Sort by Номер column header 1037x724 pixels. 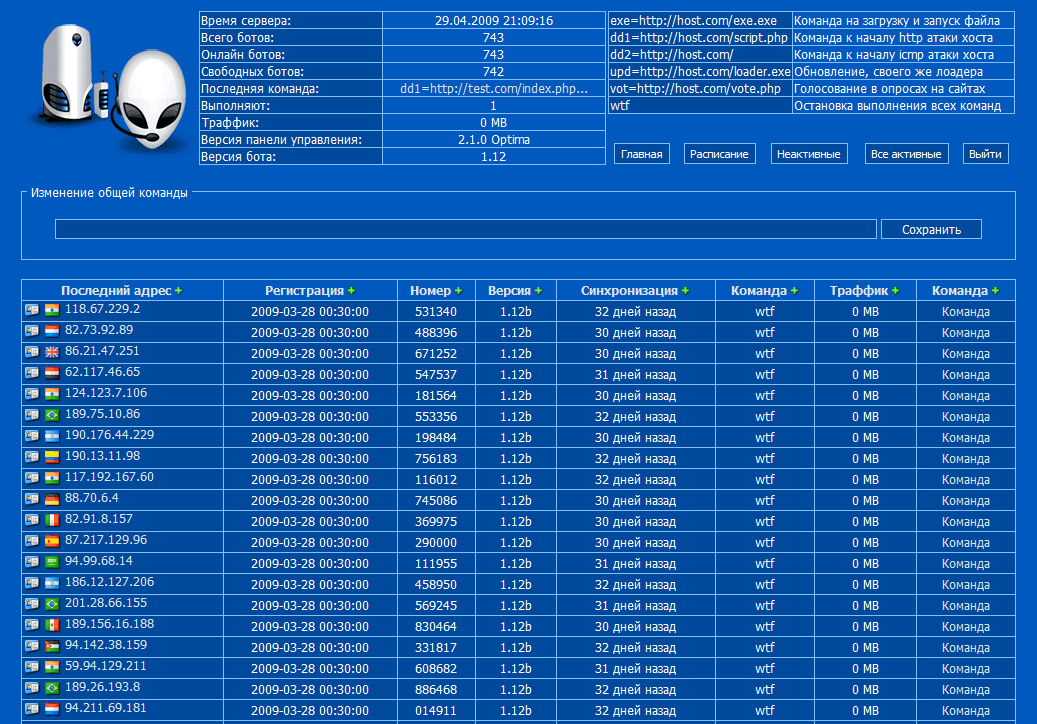click(x=430, y=290)
